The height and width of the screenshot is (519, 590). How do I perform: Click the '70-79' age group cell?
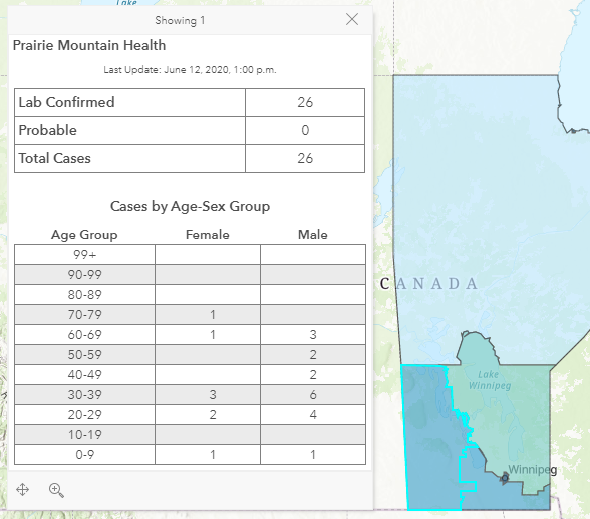tap(85, 315)
